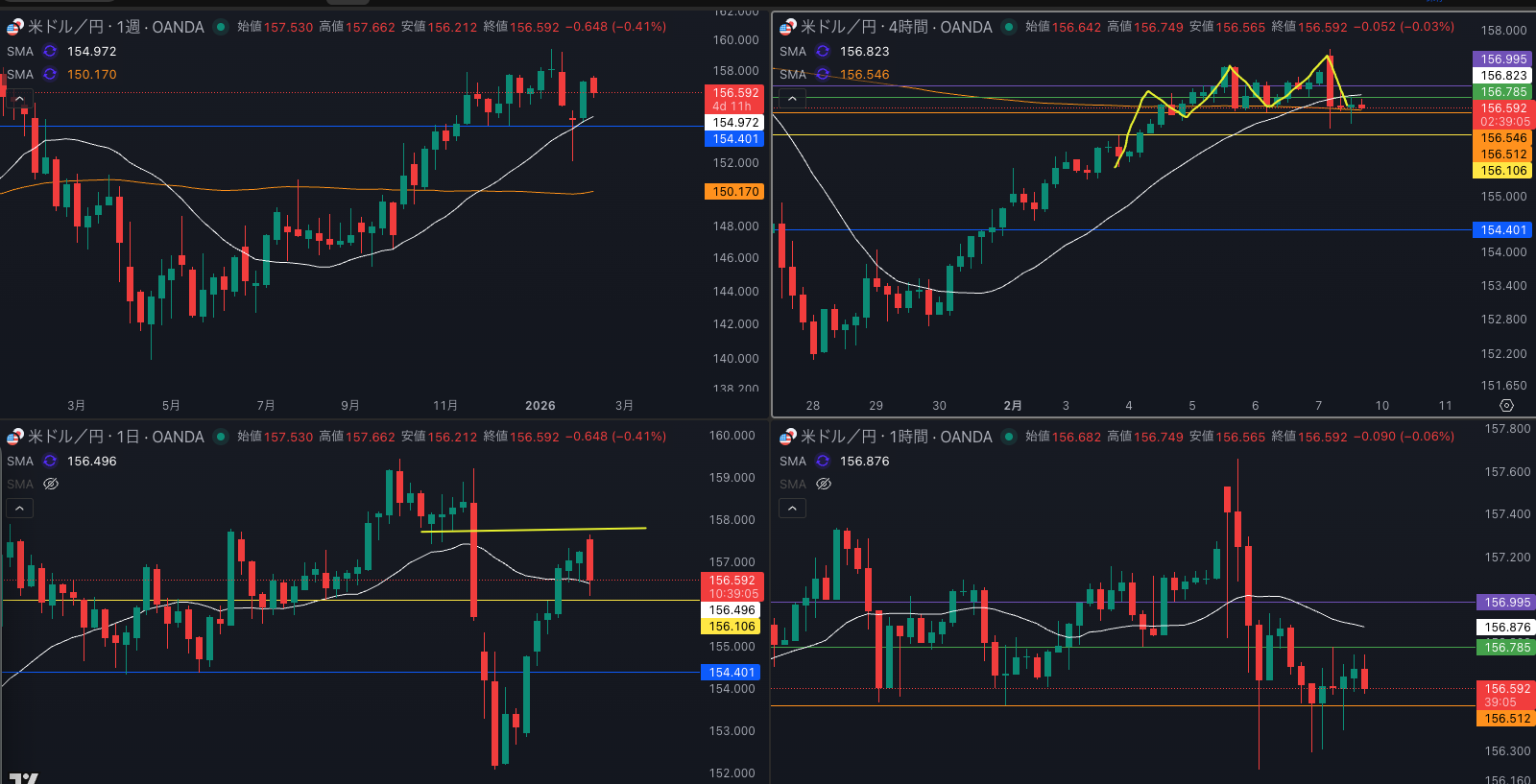The width and height of the screenshot is (1536, 784).
Task: Click the USD/JPY flag icon on the 4-hour chart
Action: point(787,27)
